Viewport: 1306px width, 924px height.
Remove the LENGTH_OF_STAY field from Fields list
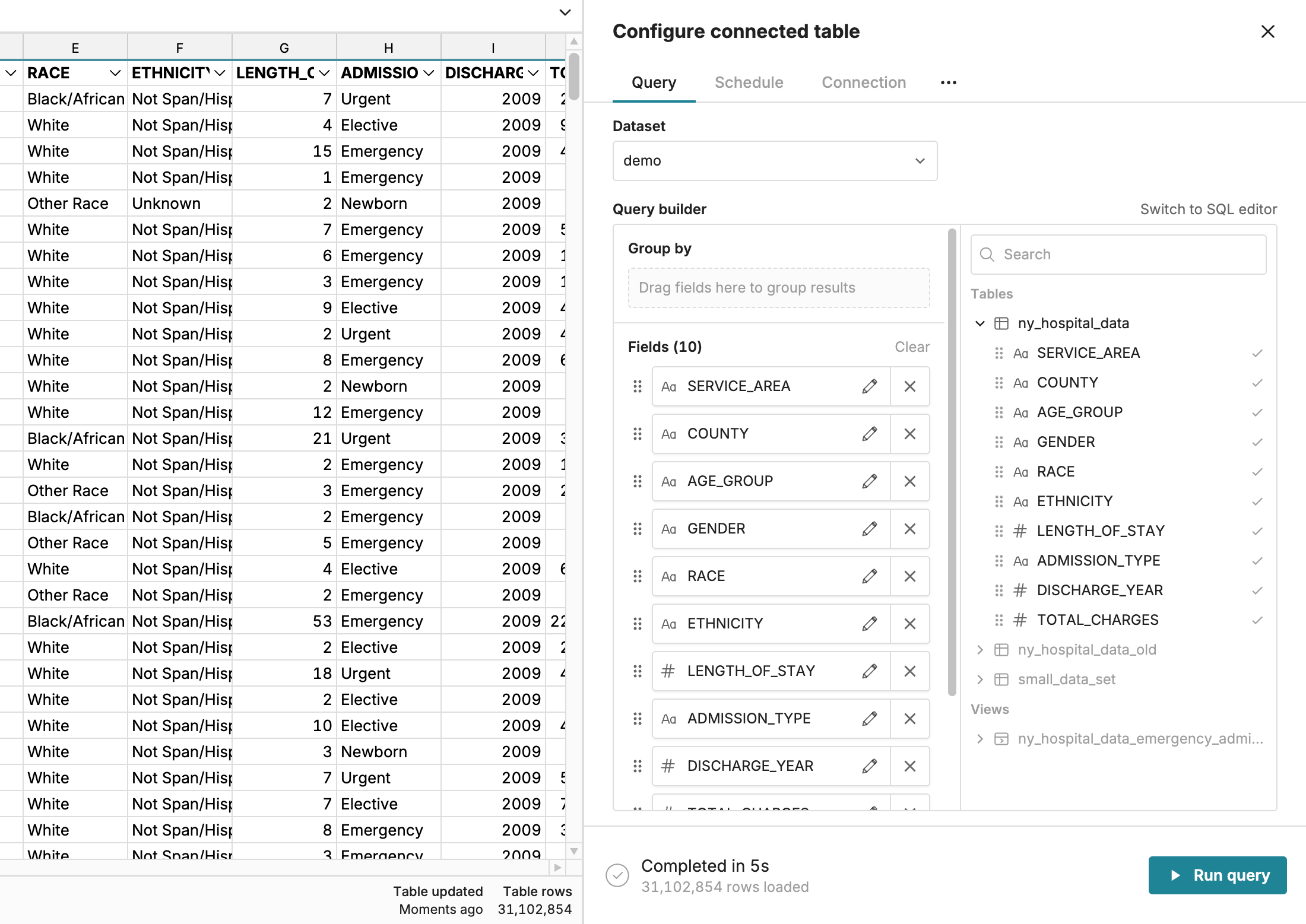pyautogui.click(x=909, y=671)
